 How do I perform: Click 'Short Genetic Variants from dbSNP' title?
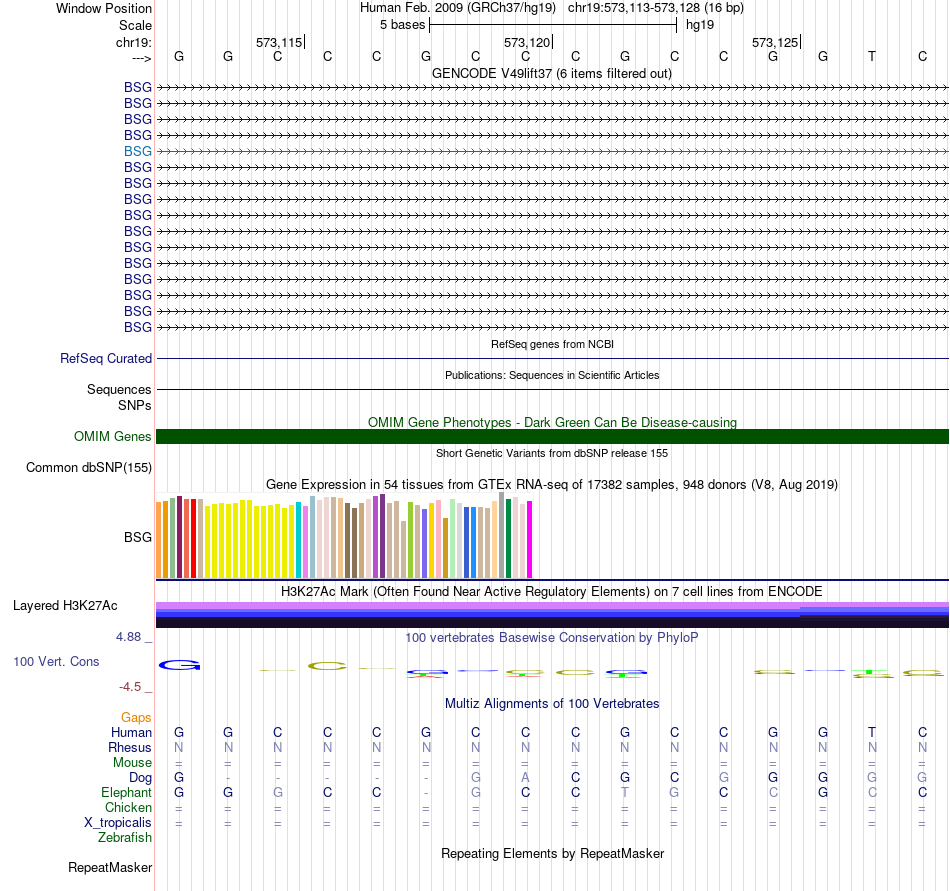552,453
